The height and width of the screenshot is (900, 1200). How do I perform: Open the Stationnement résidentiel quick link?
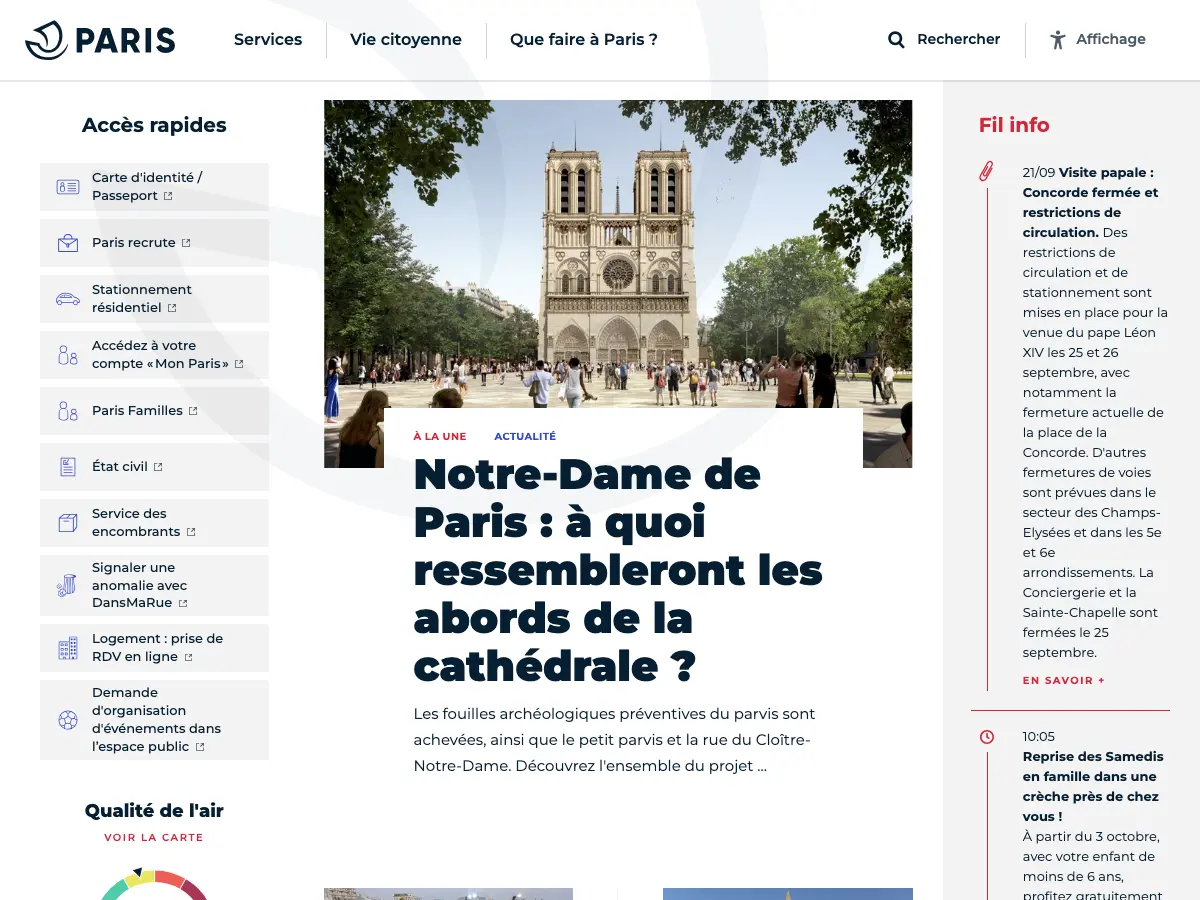[154, 299]
